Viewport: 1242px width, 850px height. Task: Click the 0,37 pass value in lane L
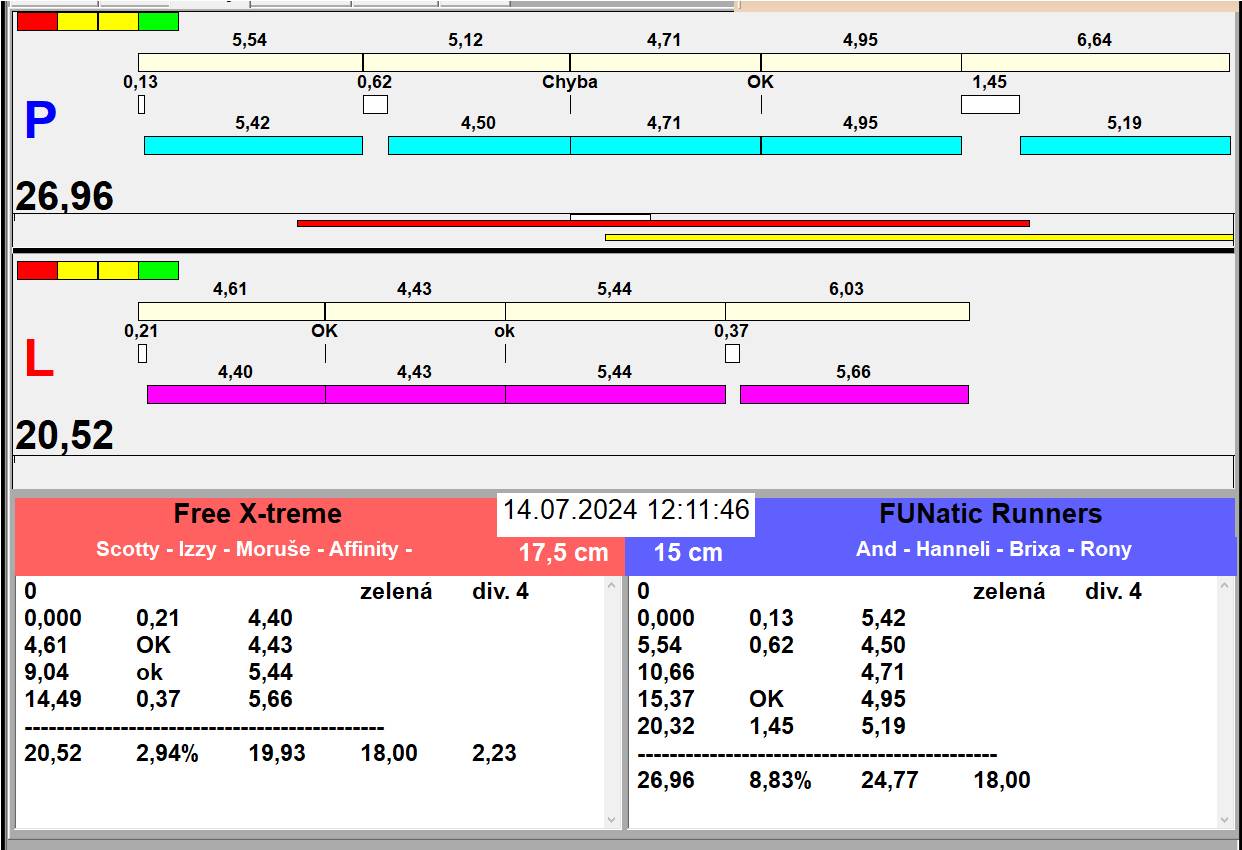click(731, 331)
